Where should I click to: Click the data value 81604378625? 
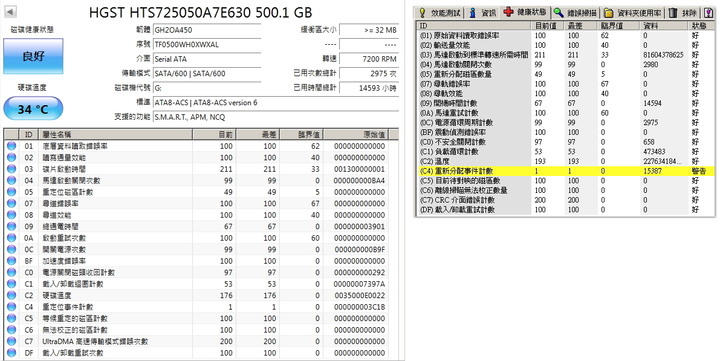(x=663, y=55)
